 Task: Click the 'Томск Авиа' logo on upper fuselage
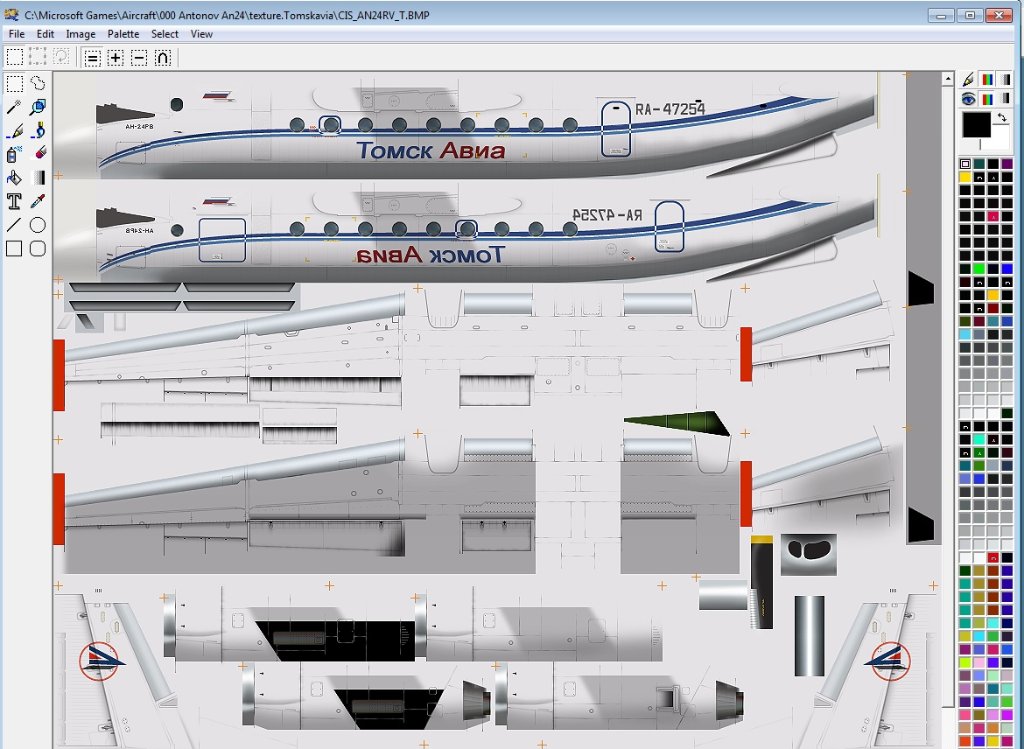click(x=431, y=151)
